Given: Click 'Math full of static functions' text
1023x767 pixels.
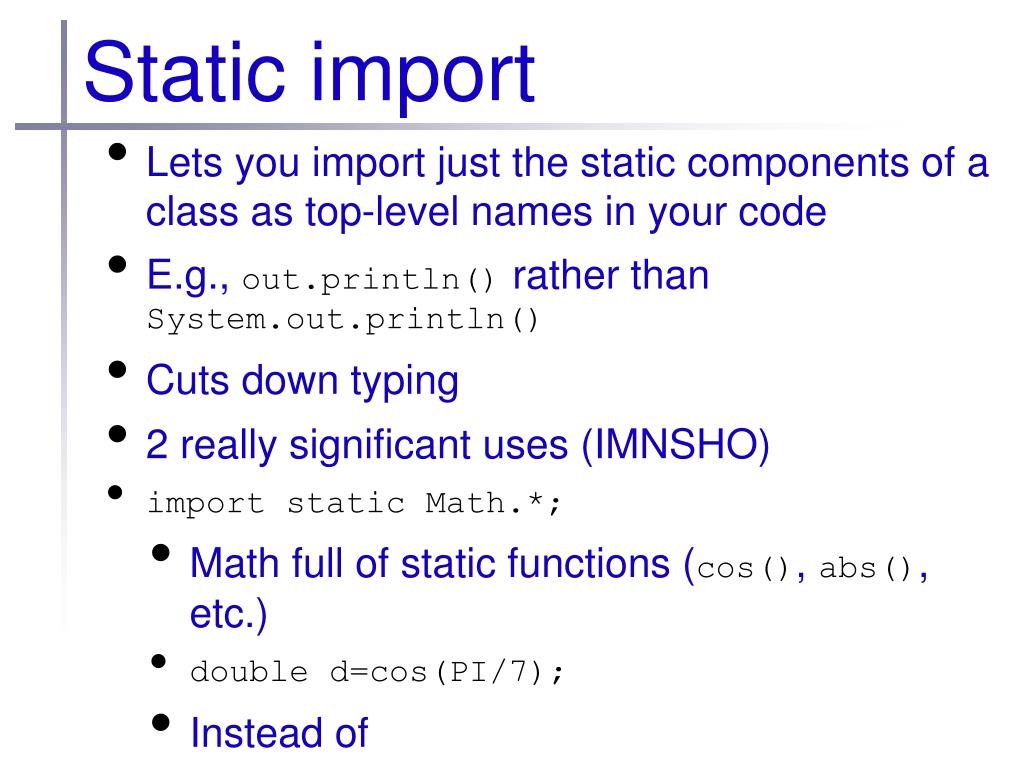Looking at the screenshot, I should (430, 563).
